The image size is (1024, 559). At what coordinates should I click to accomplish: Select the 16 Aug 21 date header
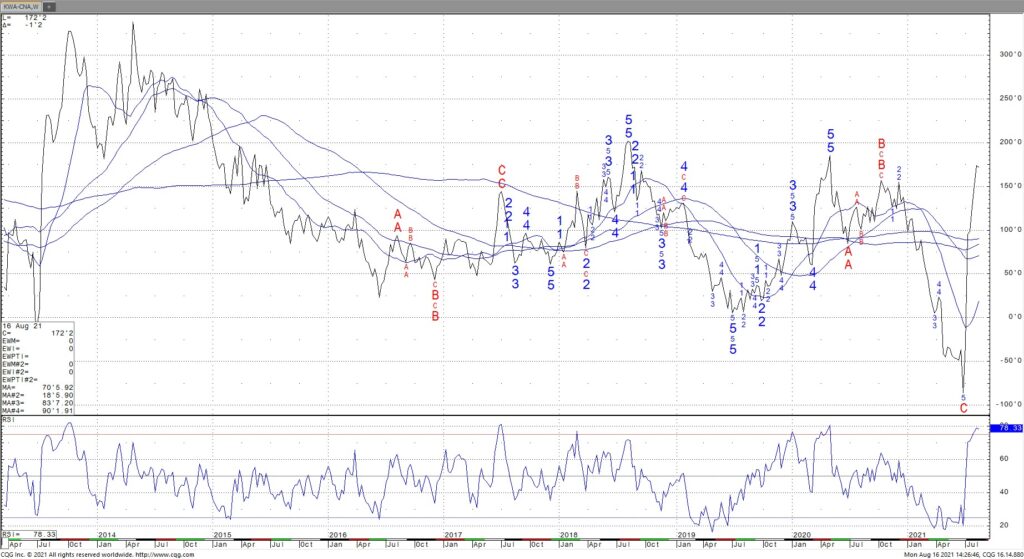pyautogui.click(x=22, y=326)
